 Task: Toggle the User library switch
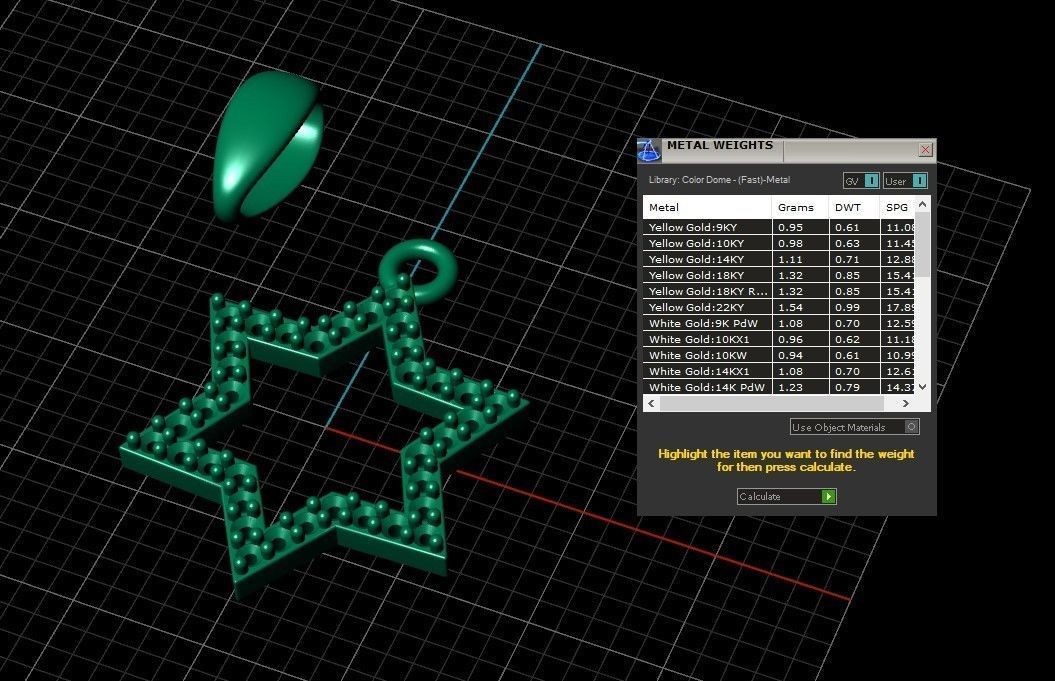click(x=906, y=181)
